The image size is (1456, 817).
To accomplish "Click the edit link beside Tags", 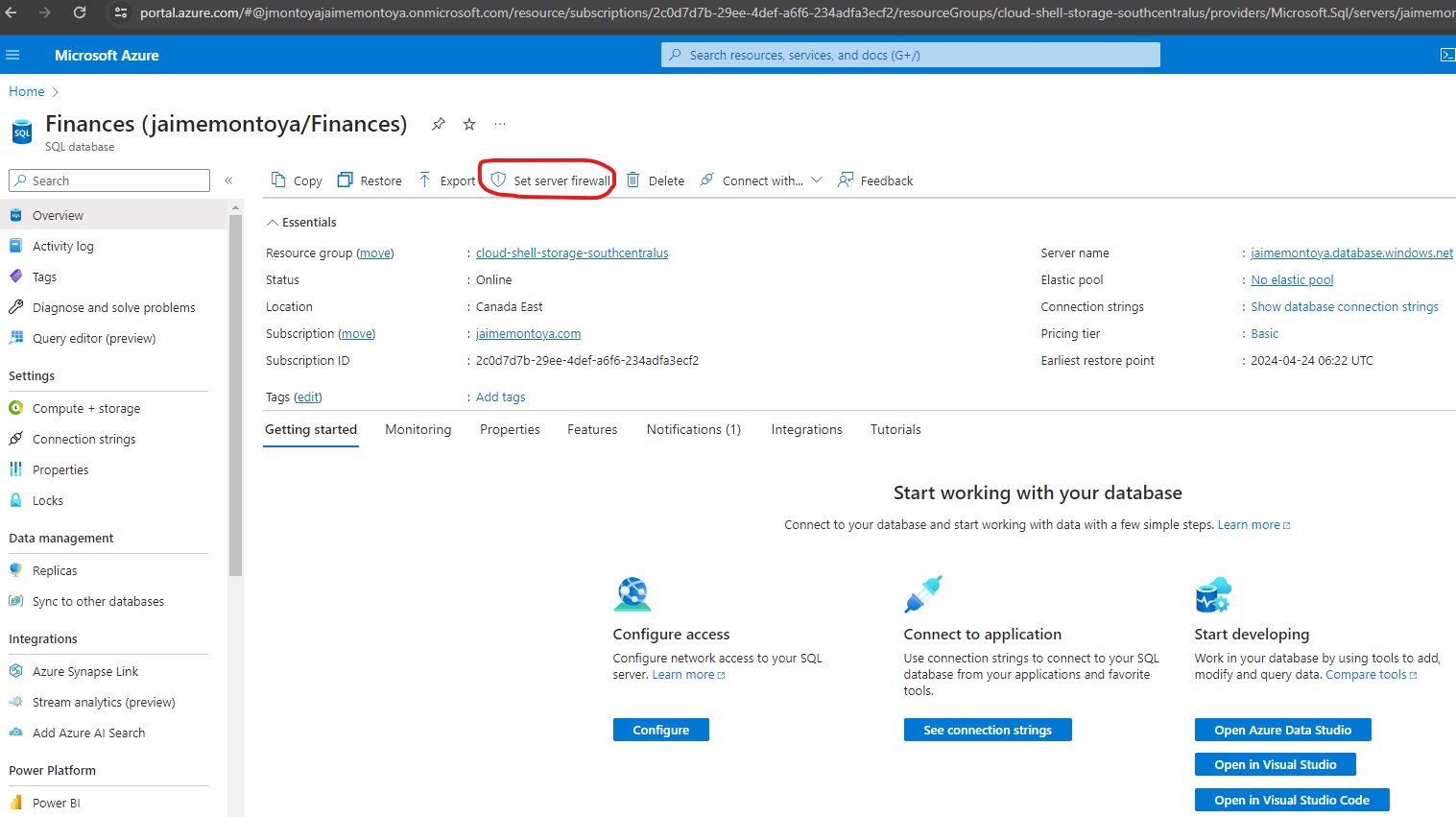I will [308, 396].
